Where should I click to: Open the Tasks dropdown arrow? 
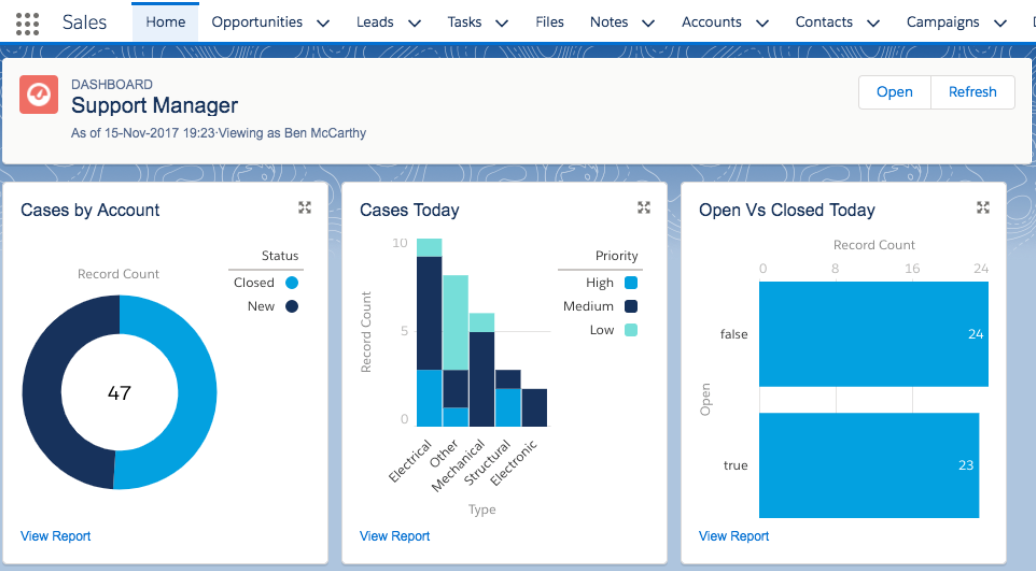(x=502, y=23)
